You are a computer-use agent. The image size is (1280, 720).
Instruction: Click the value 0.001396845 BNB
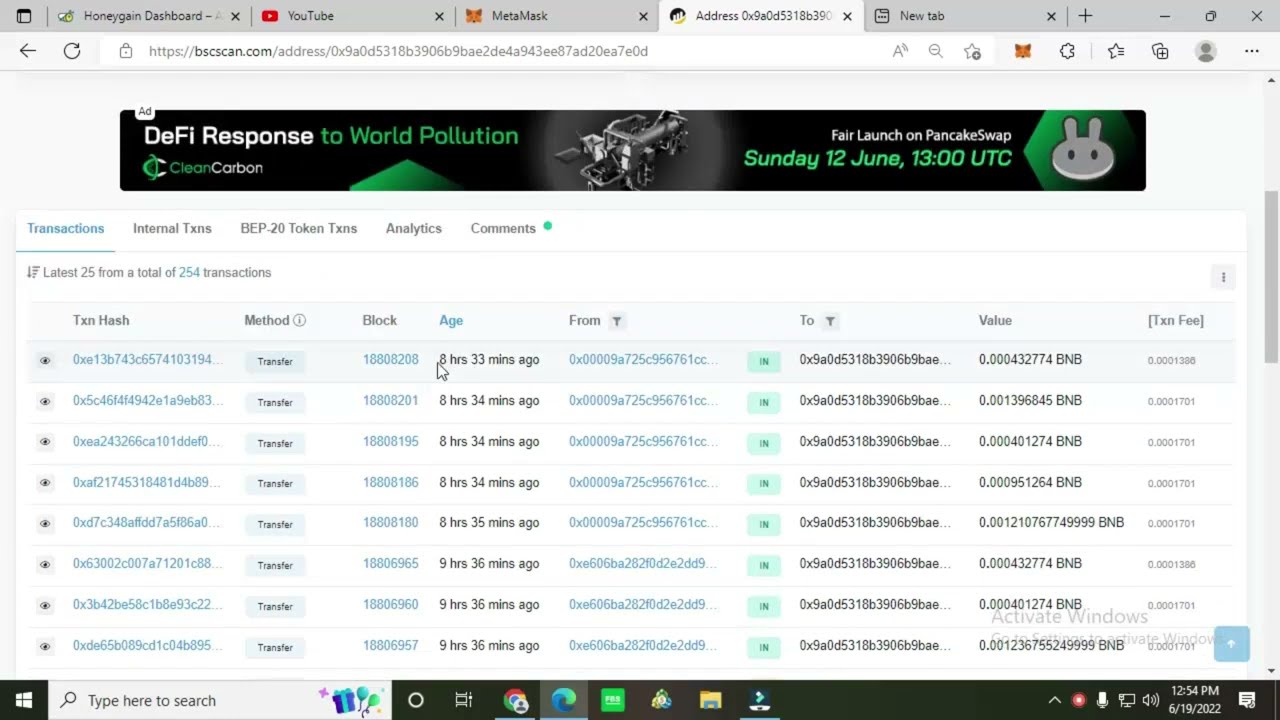coord(1030,400)
